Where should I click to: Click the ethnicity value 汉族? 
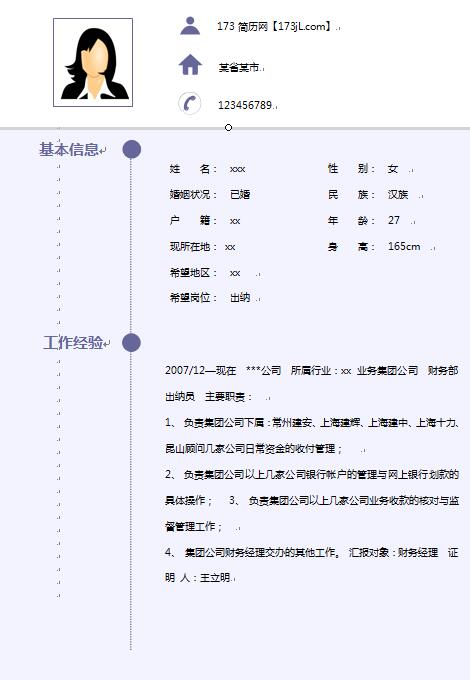[x=398, y=194]
